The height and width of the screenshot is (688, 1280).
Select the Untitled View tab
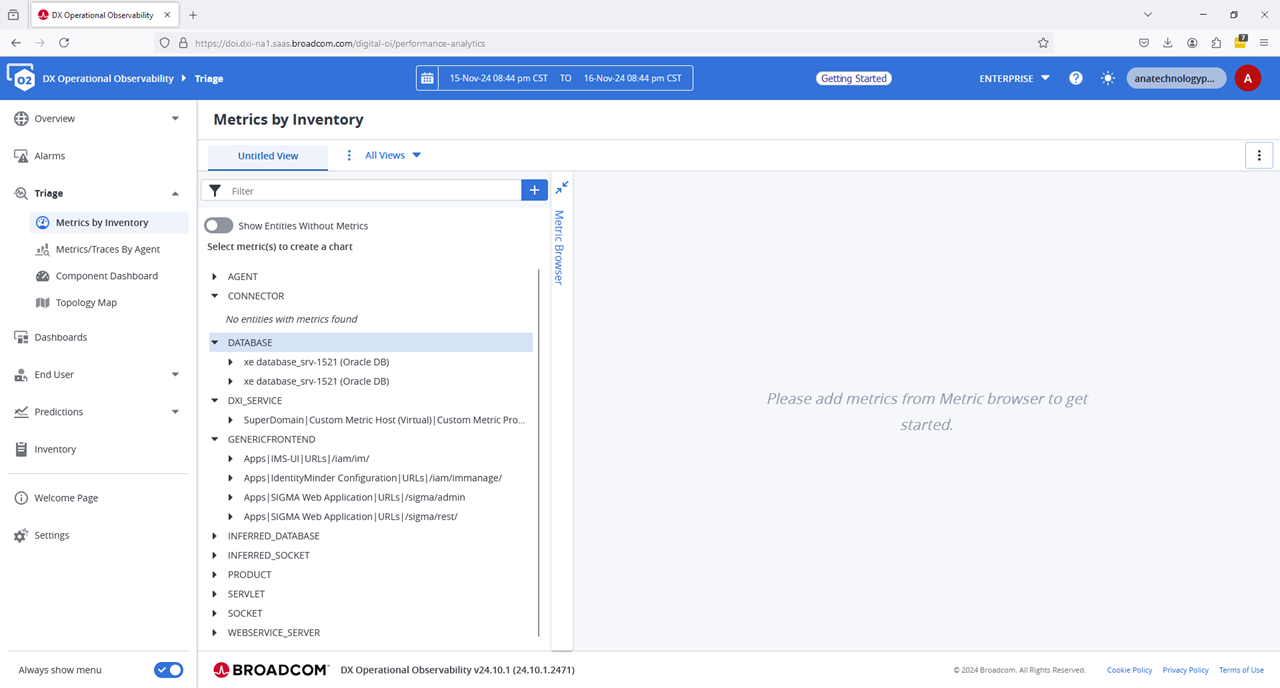click(268, 156)
